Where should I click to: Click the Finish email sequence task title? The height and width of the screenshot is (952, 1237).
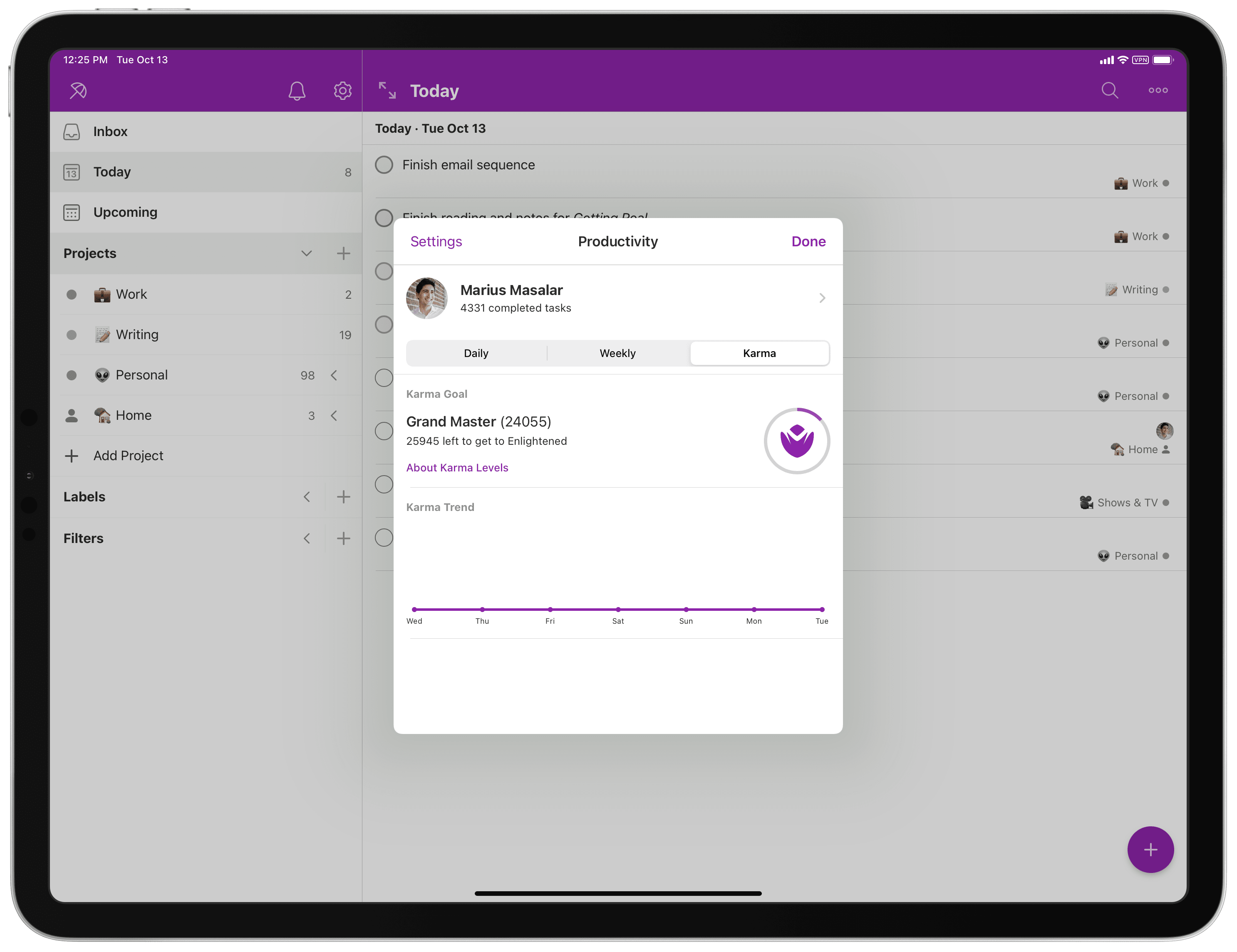(469, 165)
